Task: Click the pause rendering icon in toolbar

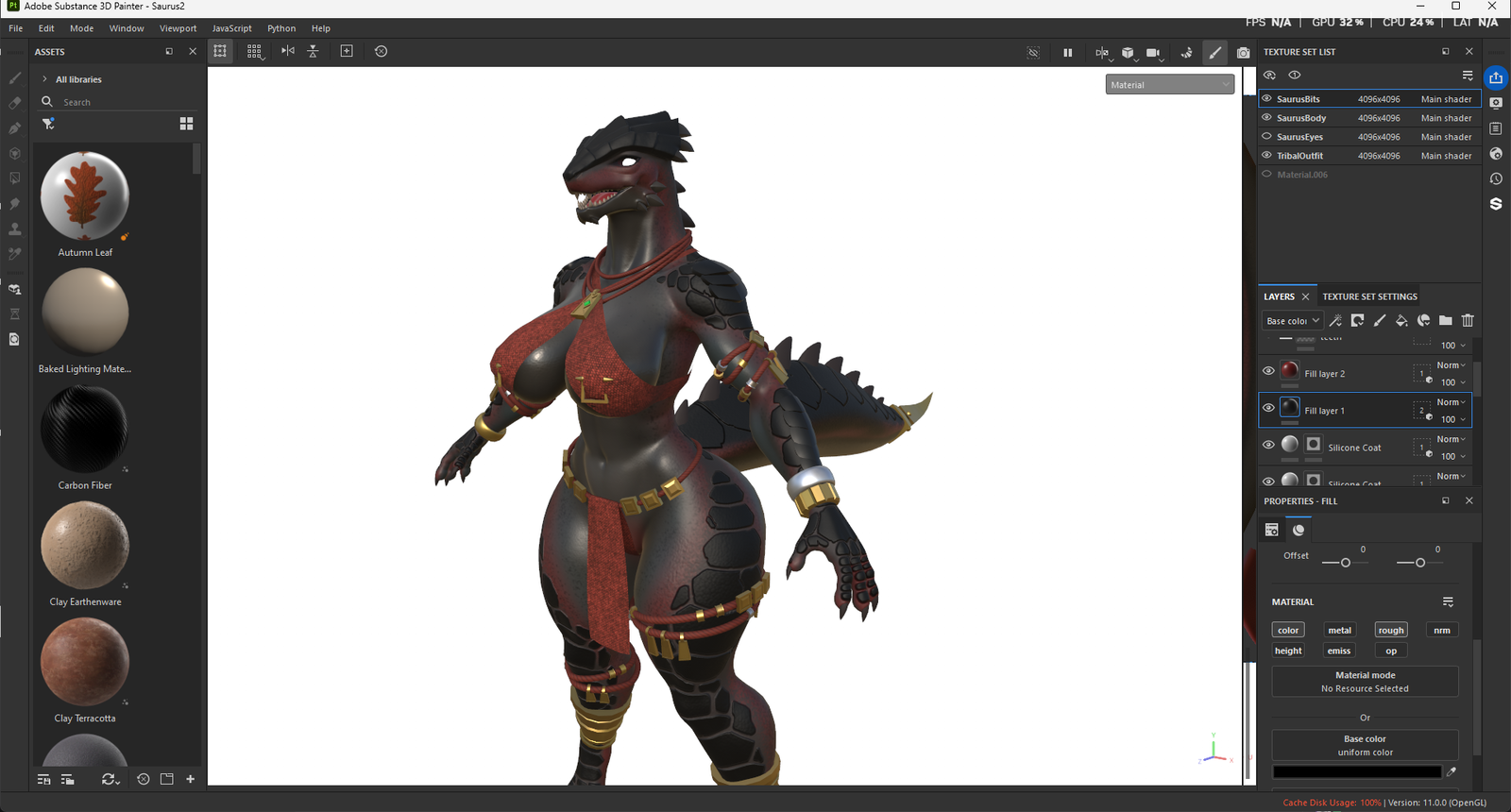Action: [1067, 53]
